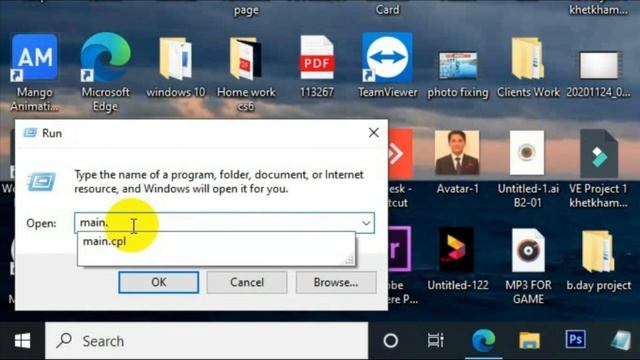This screenshot has width=640, height=360.
Task: Open the red desk shortcut icon
Action: point(400,154)
